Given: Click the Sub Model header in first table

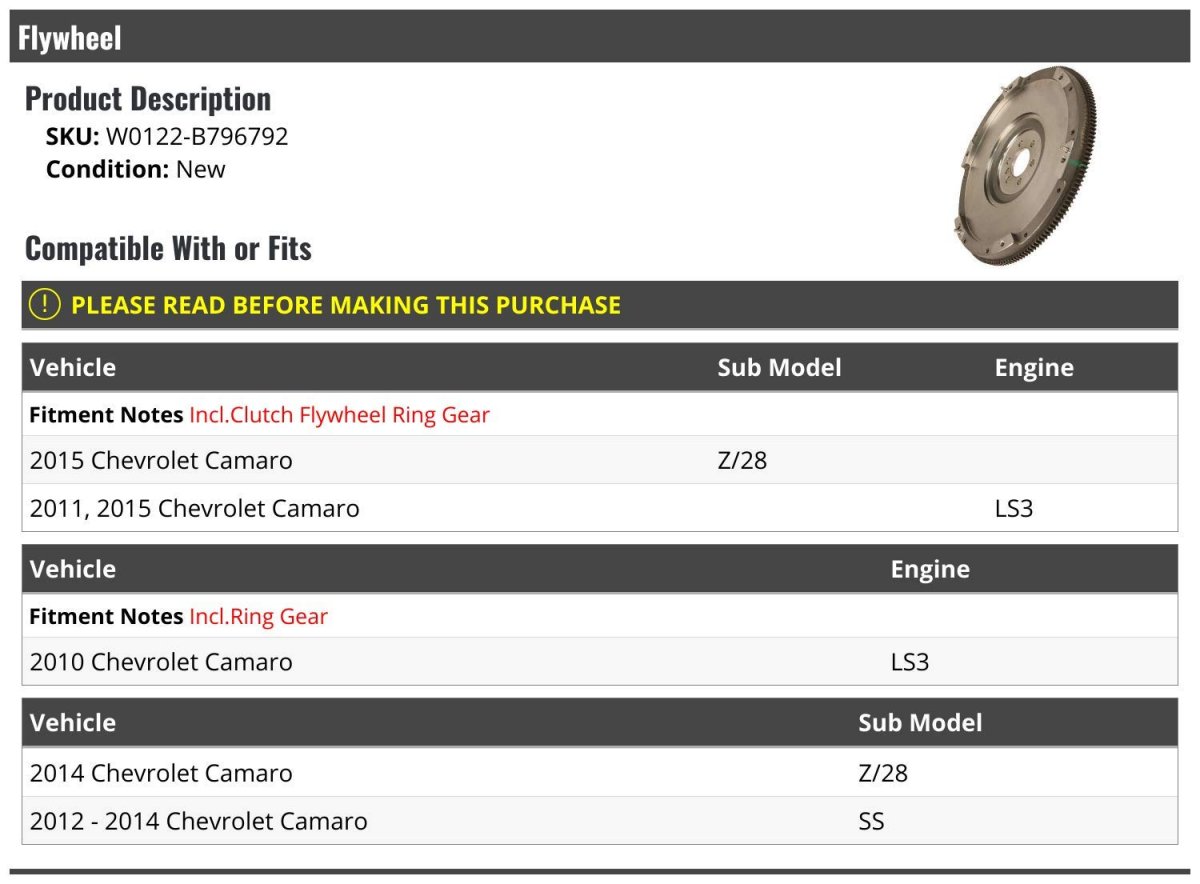Looking at the screenshot, I should tap(779, 367).
